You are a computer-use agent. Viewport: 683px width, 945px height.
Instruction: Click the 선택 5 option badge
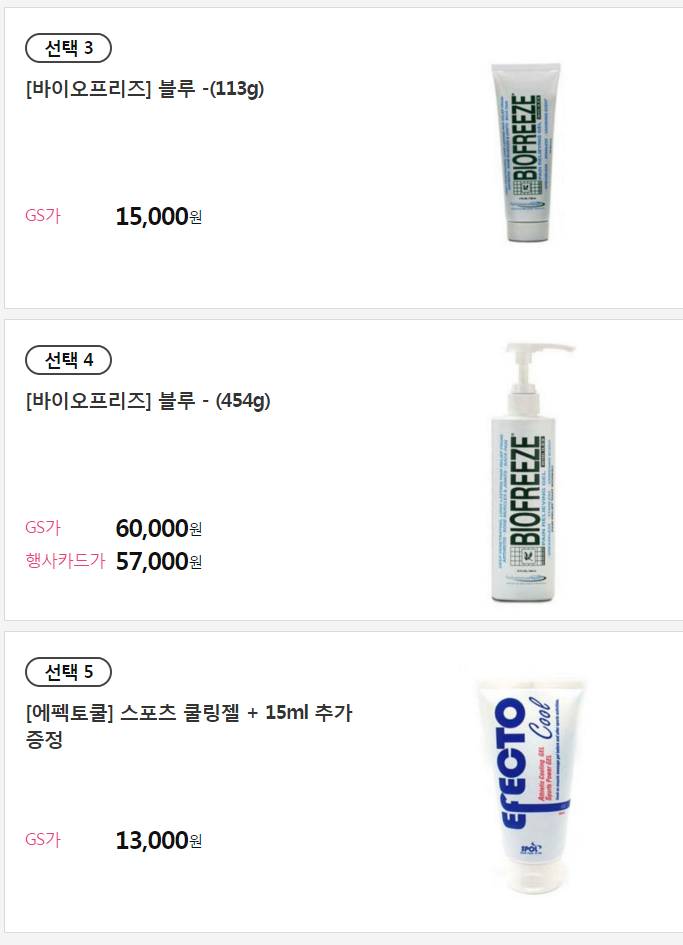tap(68, 672)
